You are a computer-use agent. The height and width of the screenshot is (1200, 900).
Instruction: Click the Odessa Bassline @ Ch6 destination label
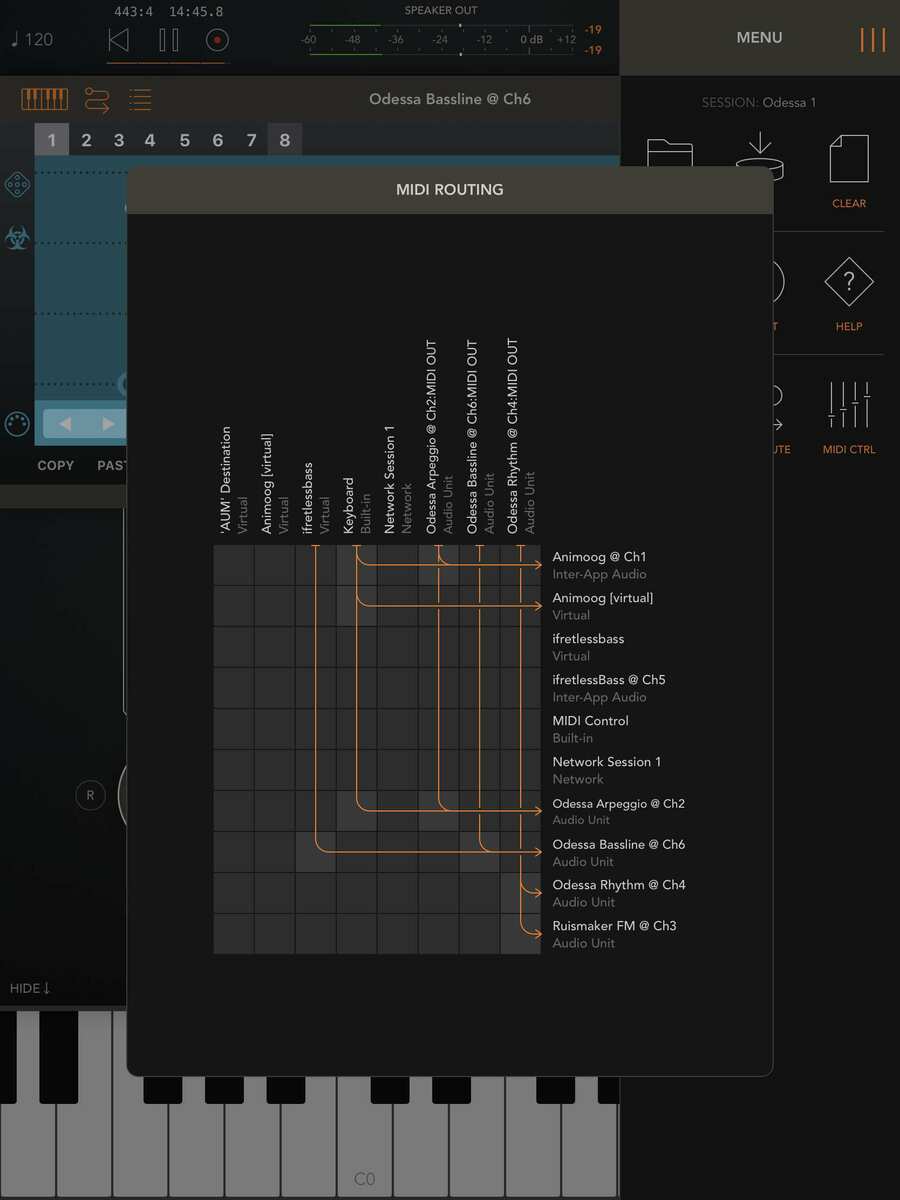pyautogui.click(x=618, y=852)
